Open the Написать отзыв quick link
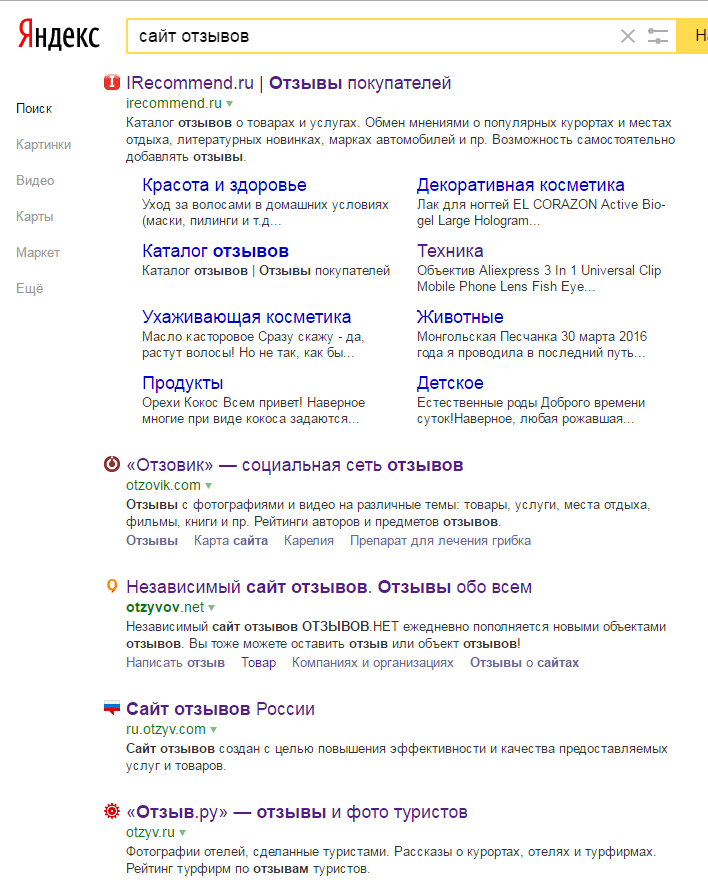708x890 pixels. [175, 663]
